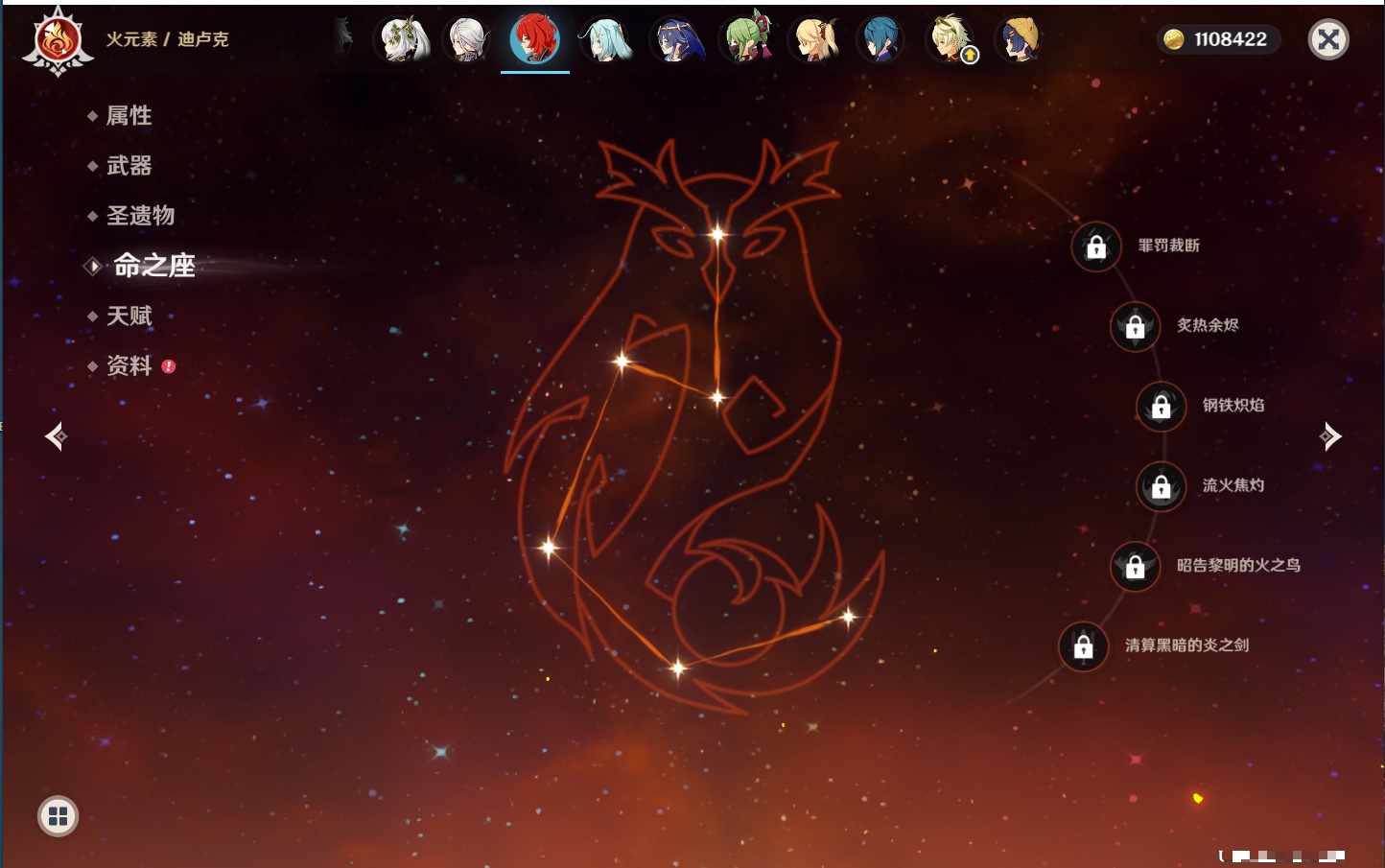View the 昭告黎明的火之鸟 constellation label
The width and height of the screenshot is (1385, 868).
pyautogui.click(x=1238, y=566)
